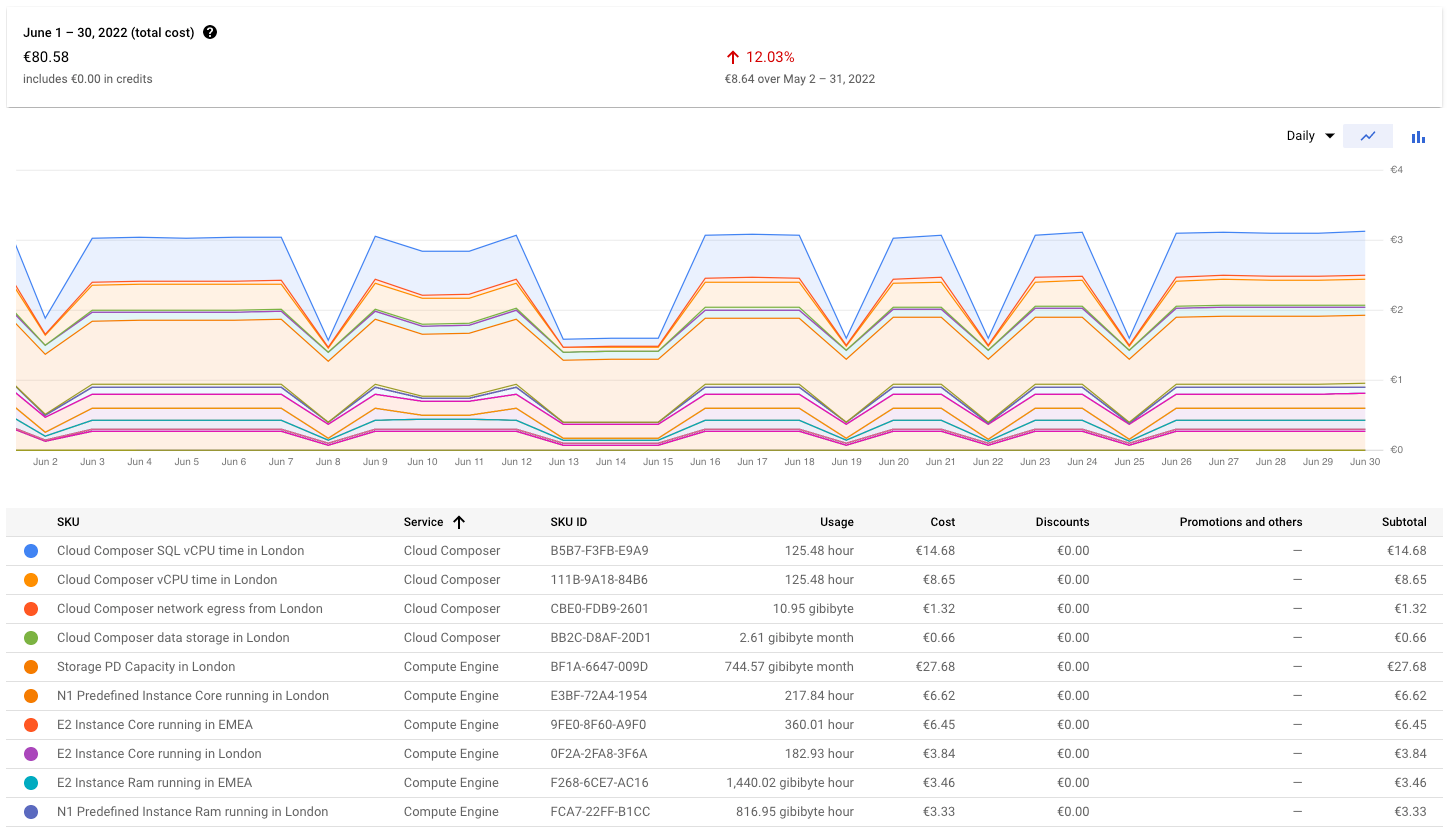Switch chart to line graph view
This screenshot has height=830, width=1447.
point(1368,135)
